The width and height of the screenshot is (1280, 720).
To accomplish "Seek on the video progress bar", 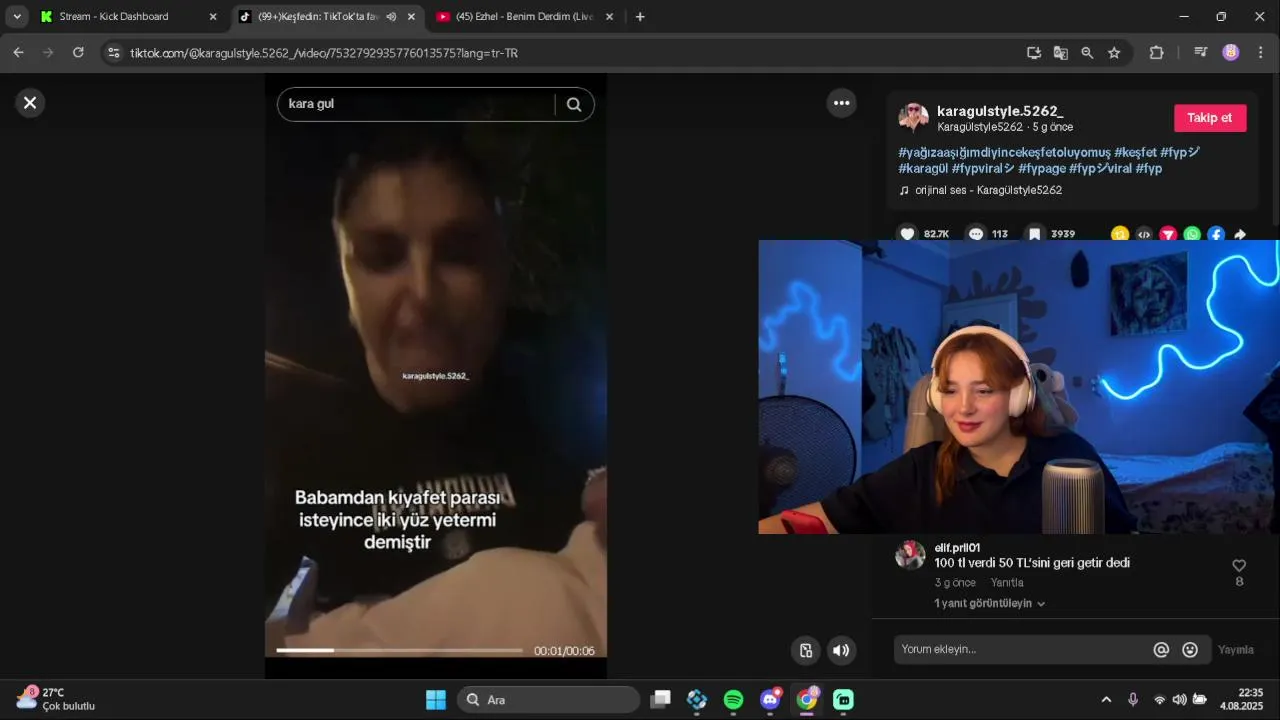I will tap(399, 651).
